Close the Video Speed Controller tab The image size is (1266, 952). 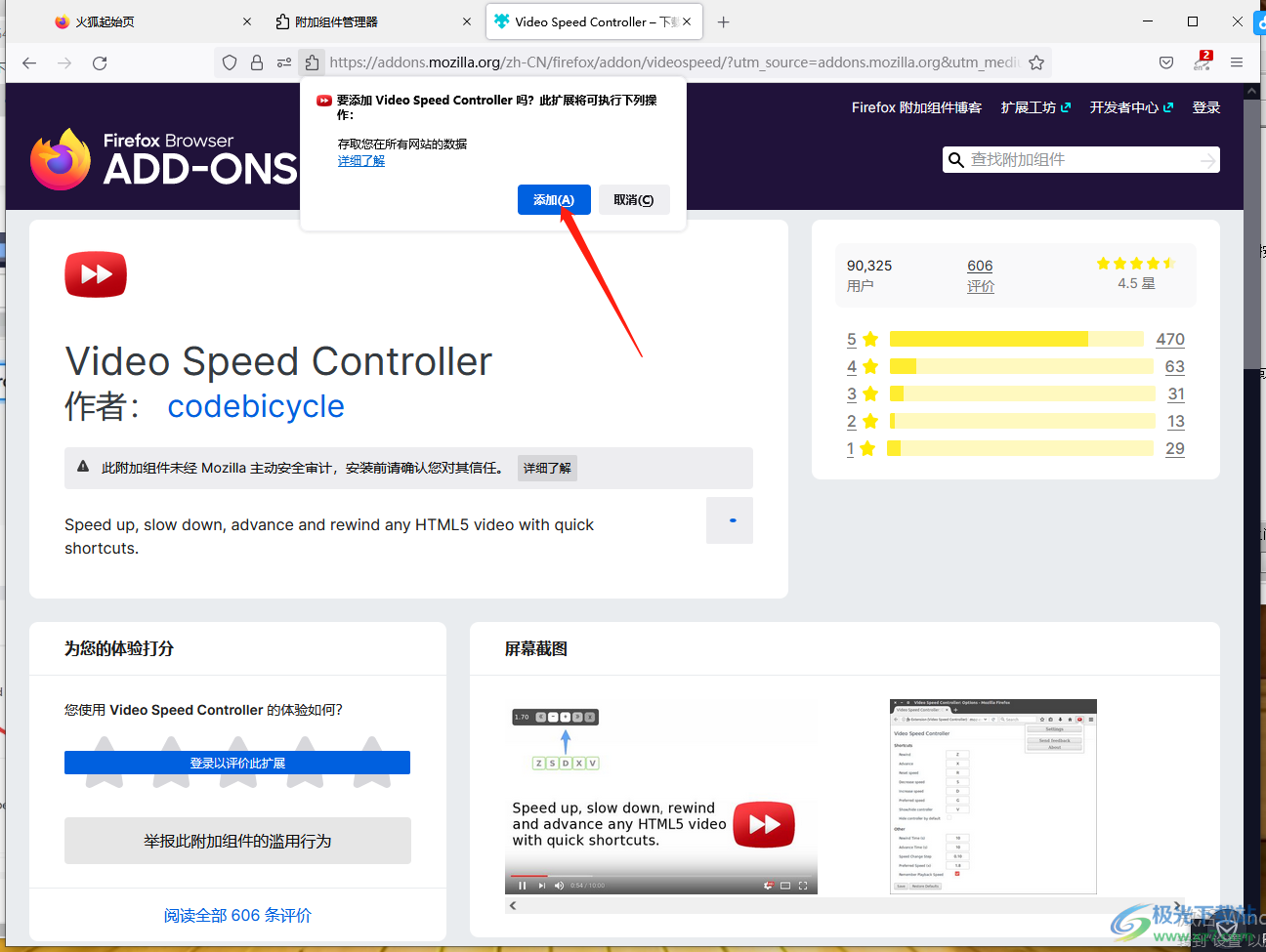point(687,21)
